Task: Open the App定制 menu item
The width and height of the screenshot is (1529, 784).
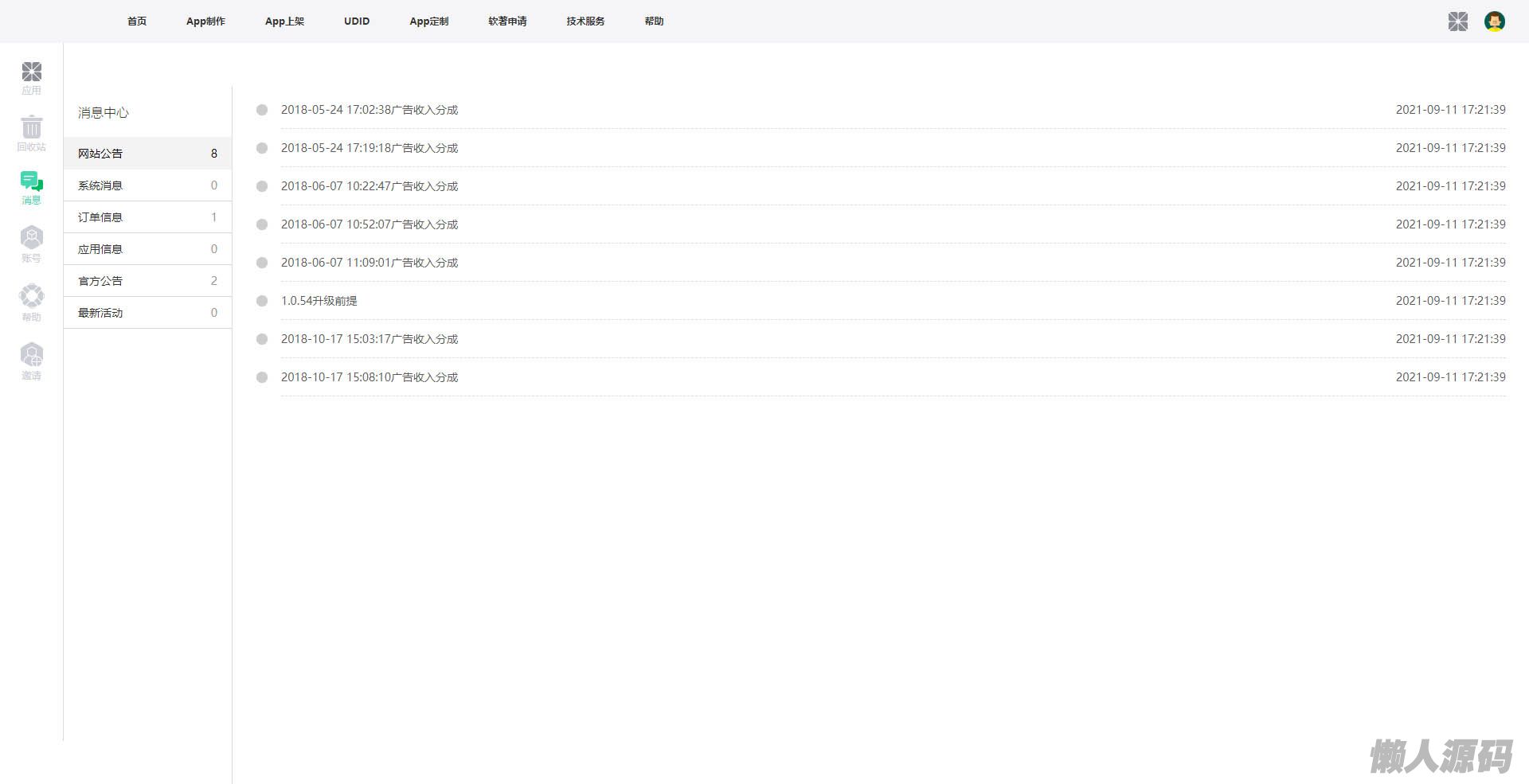Action: click(x=428, y=21)
